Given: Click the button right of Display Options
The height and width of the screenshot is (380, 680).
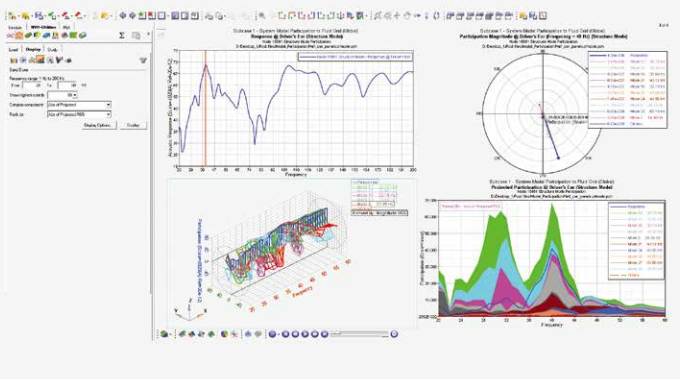Looking at the screenshot, I should click(133, 125).
